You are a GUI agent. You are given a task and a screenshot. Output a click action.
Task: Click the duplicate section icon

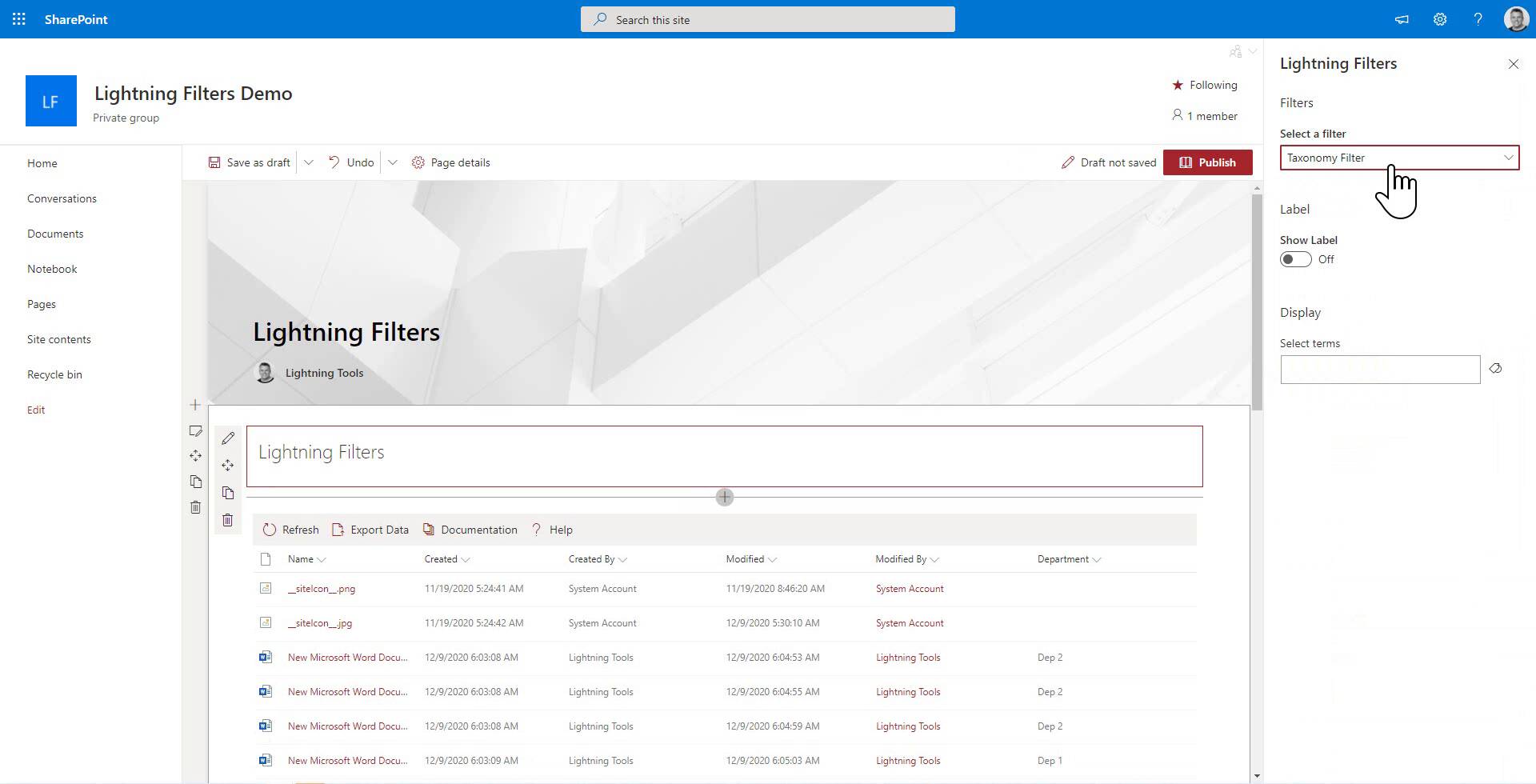195,482
